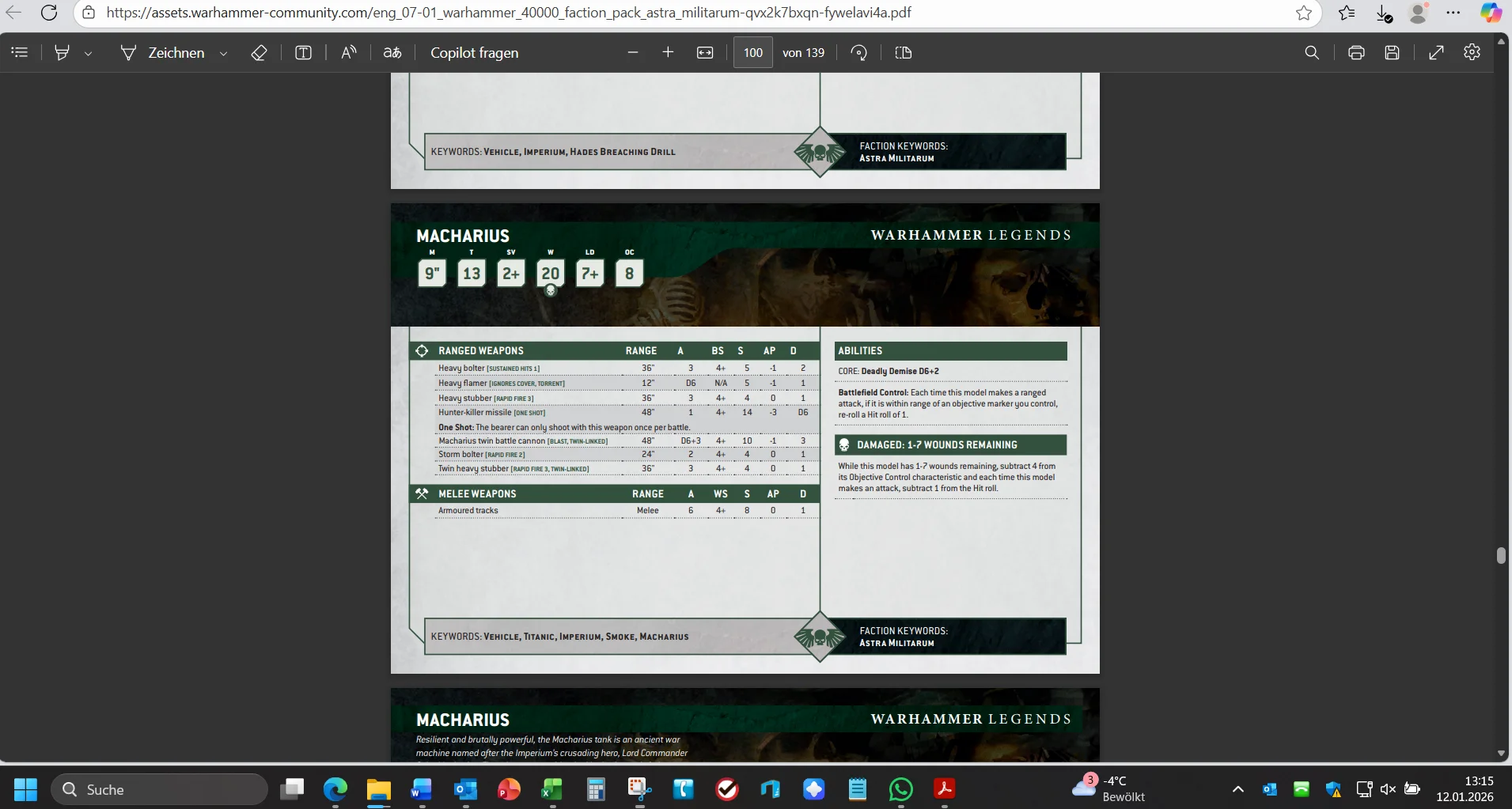This screenshot has width=1512, height=809.
Task: Click the ABILITIES section header
Action: [x=951, y=350]
